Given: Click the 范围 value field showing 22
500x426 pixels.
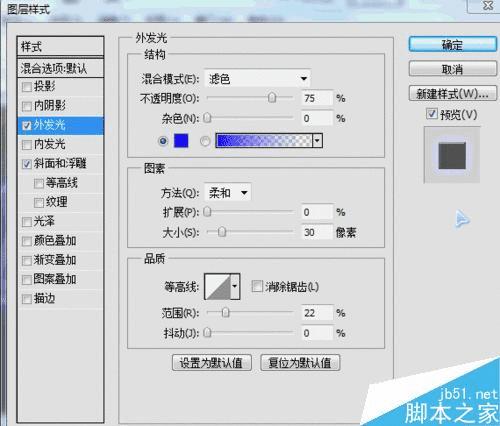Looking at the screenshot, I should [x=317, y=313].
